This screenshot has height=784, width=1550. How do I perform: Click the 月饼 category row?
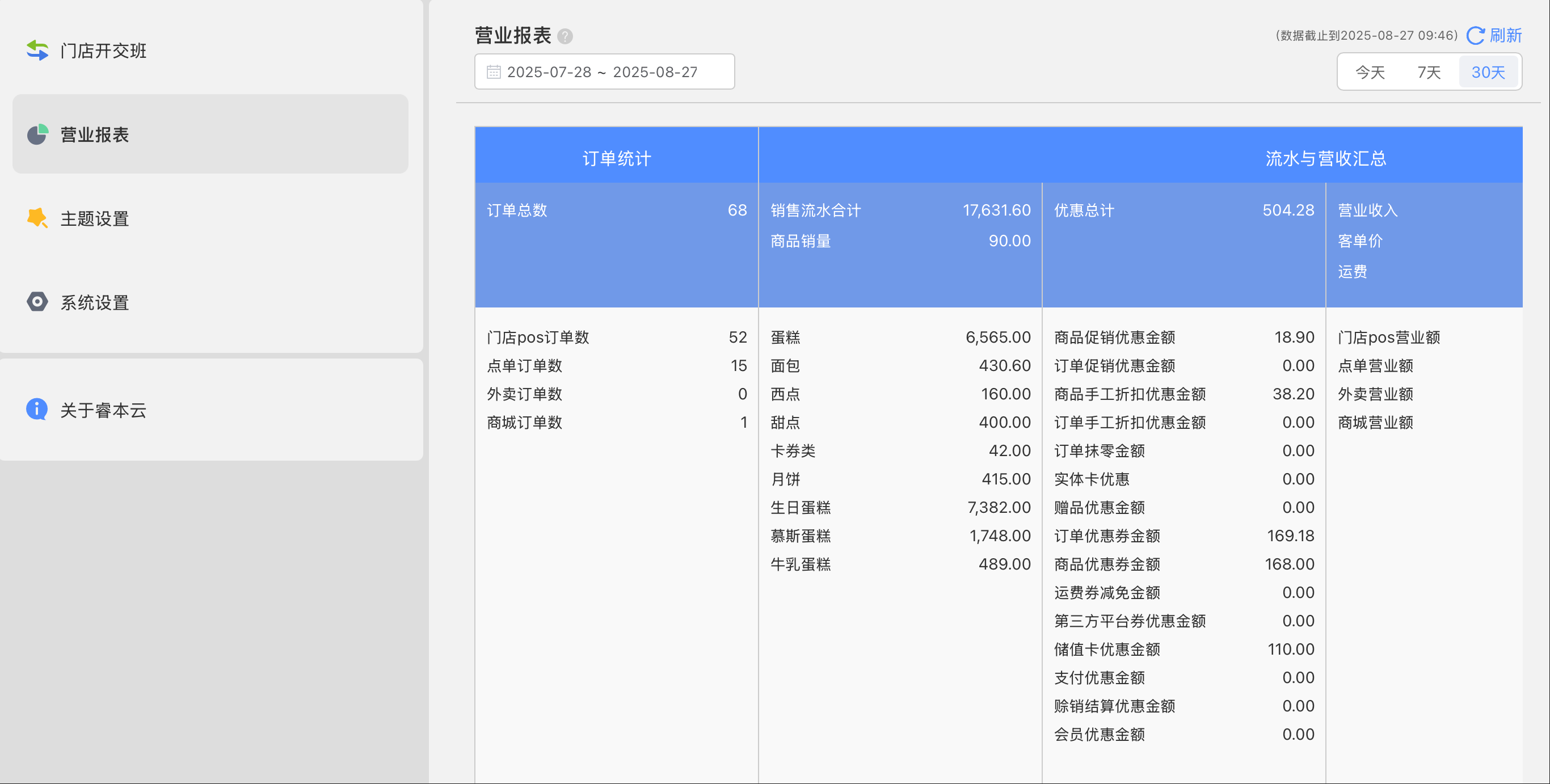900,479
